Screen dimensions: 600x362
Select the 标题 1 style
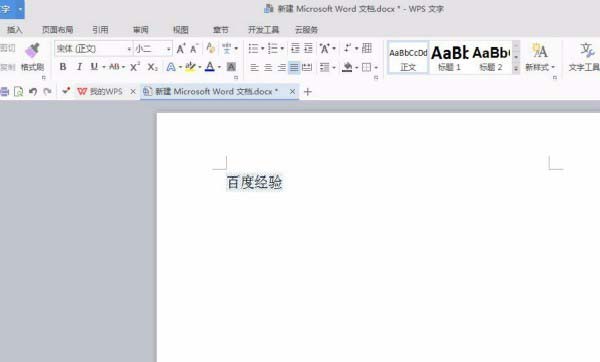450,58
